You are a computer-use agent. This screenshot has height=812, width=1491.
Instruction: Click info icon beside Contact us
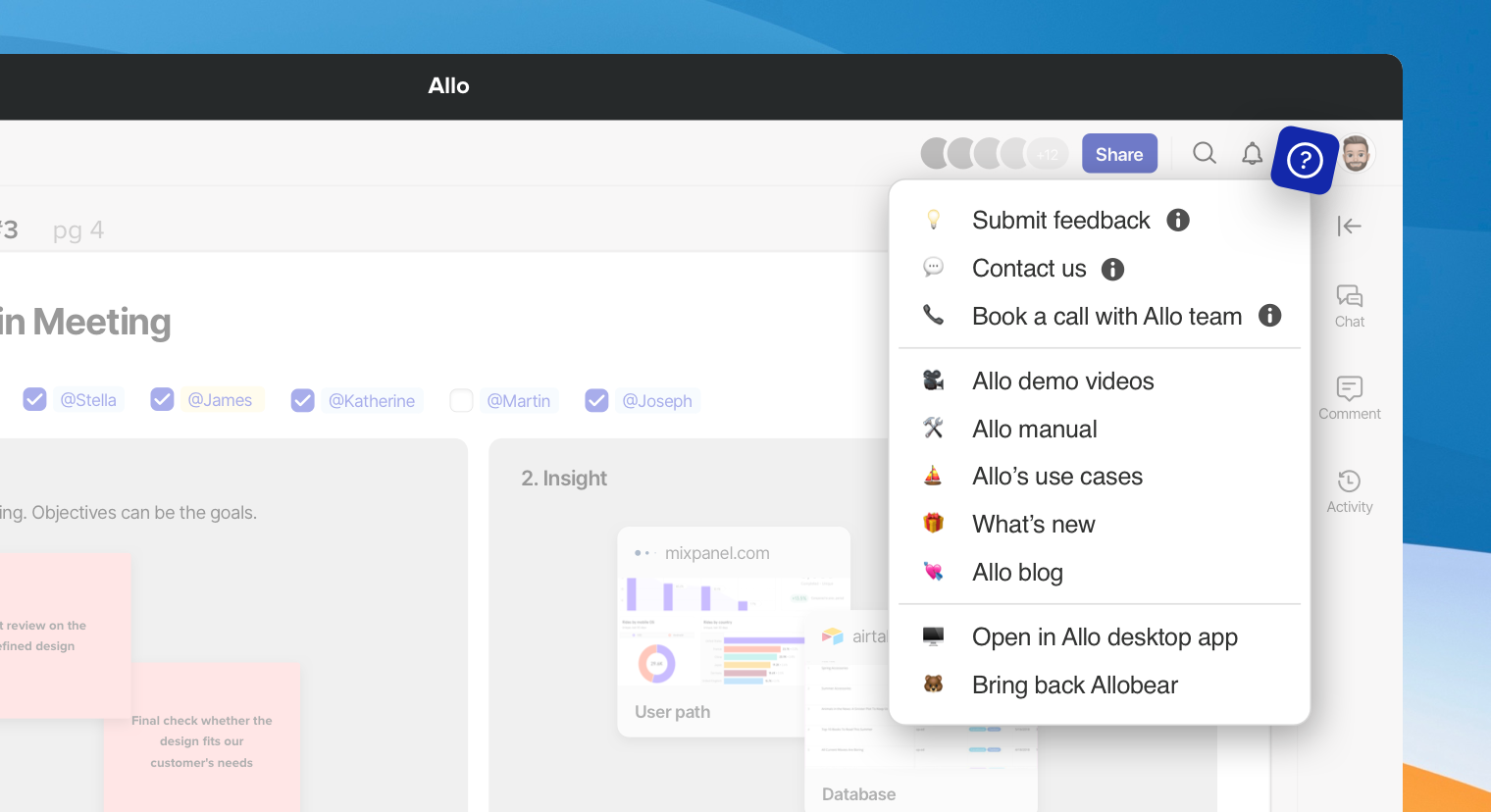coord(1112,269)
